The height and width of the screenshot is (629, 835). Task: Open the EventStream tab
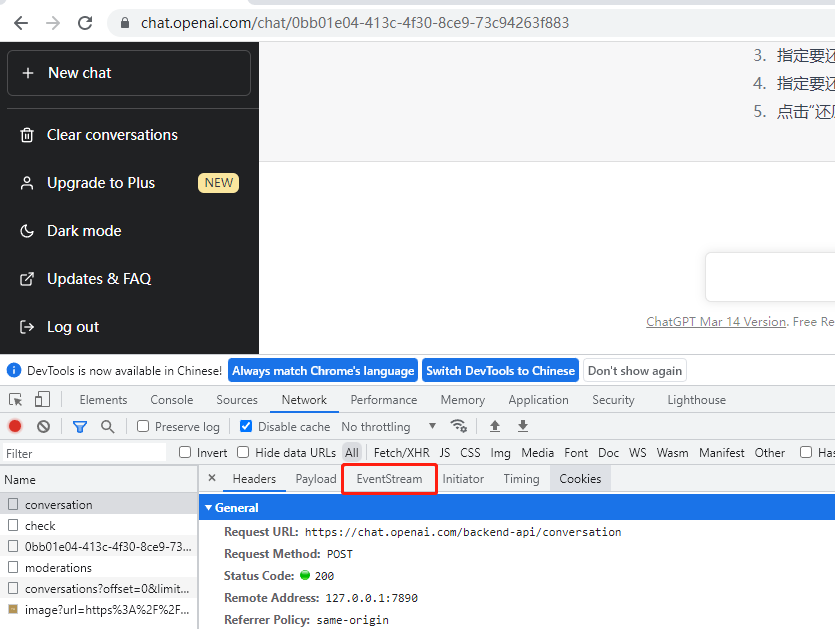click(389, 479)
